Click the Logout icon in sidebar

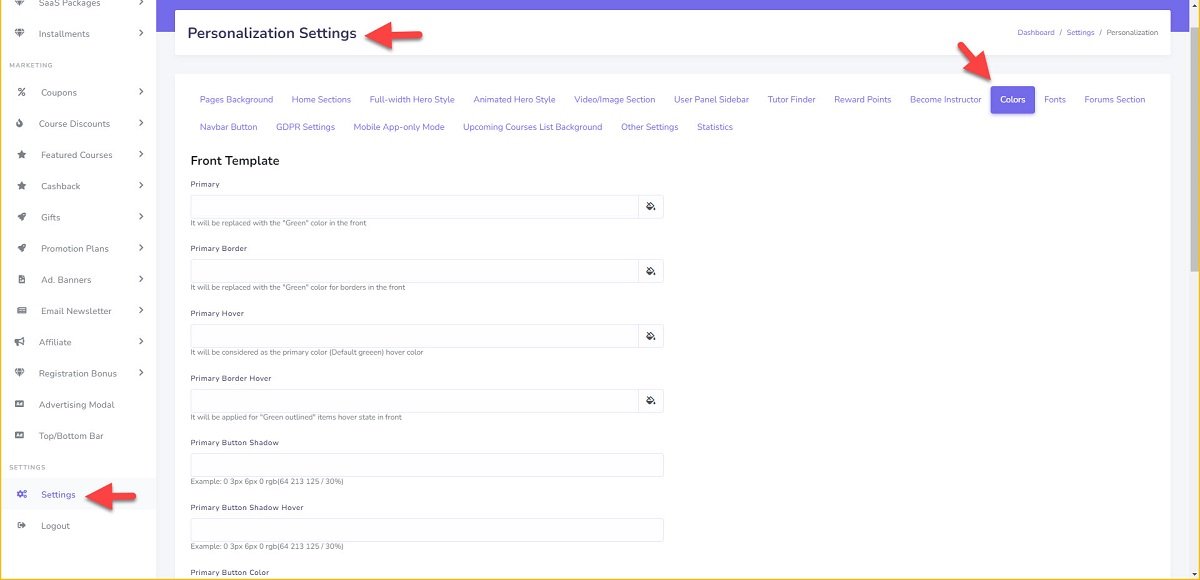(x=21, y=526)
